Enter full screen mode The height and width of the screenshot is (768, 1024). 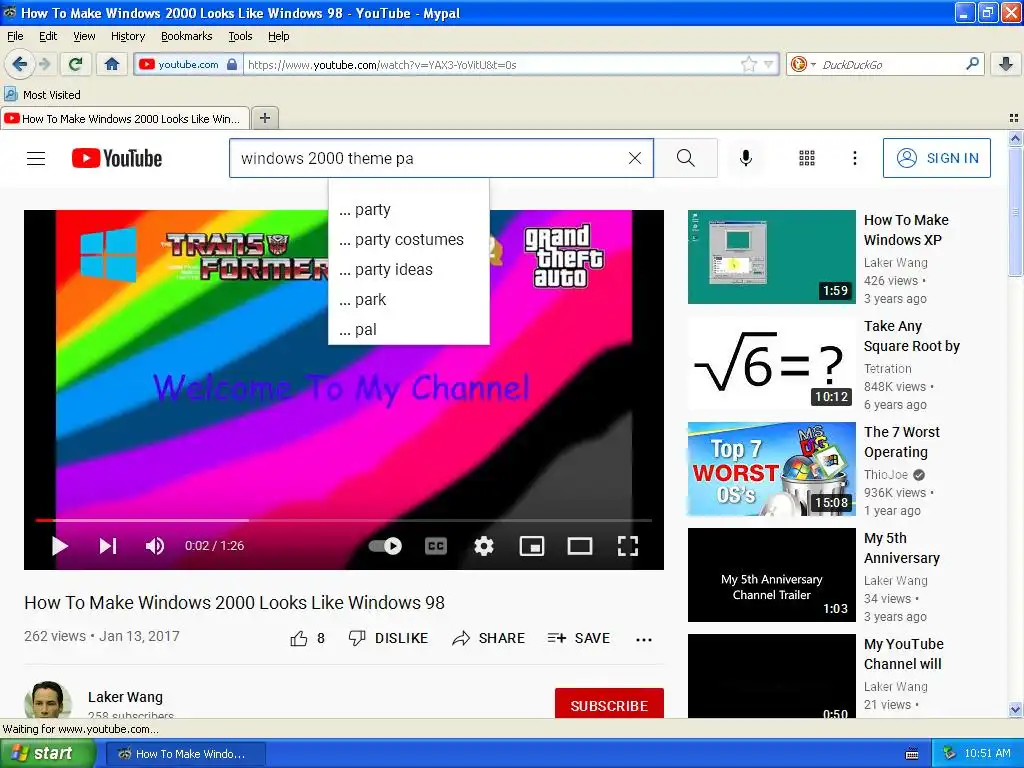[628, 546]
